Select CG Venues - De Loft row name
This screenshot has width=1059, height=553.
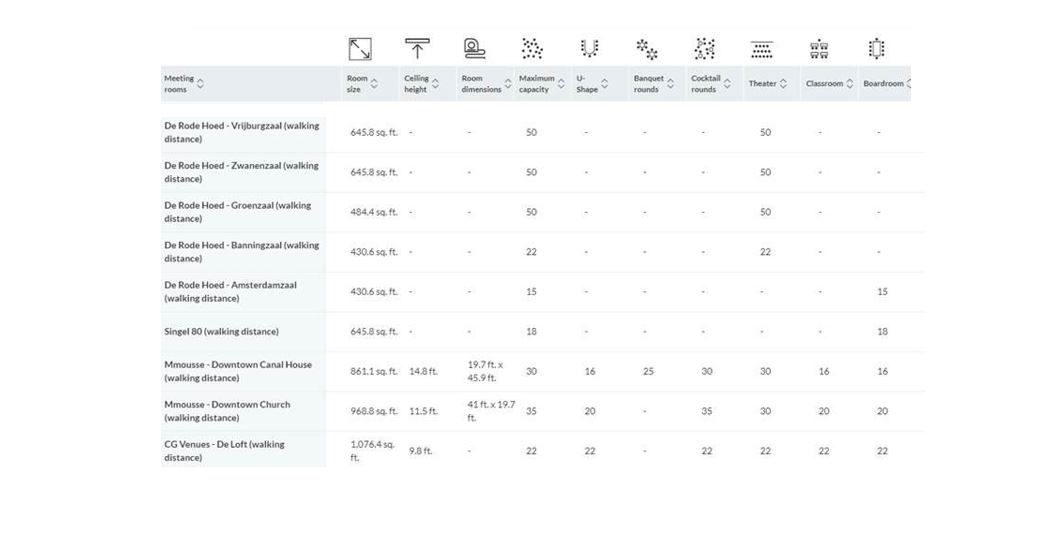pyautogui.click(x=224, y=451)
